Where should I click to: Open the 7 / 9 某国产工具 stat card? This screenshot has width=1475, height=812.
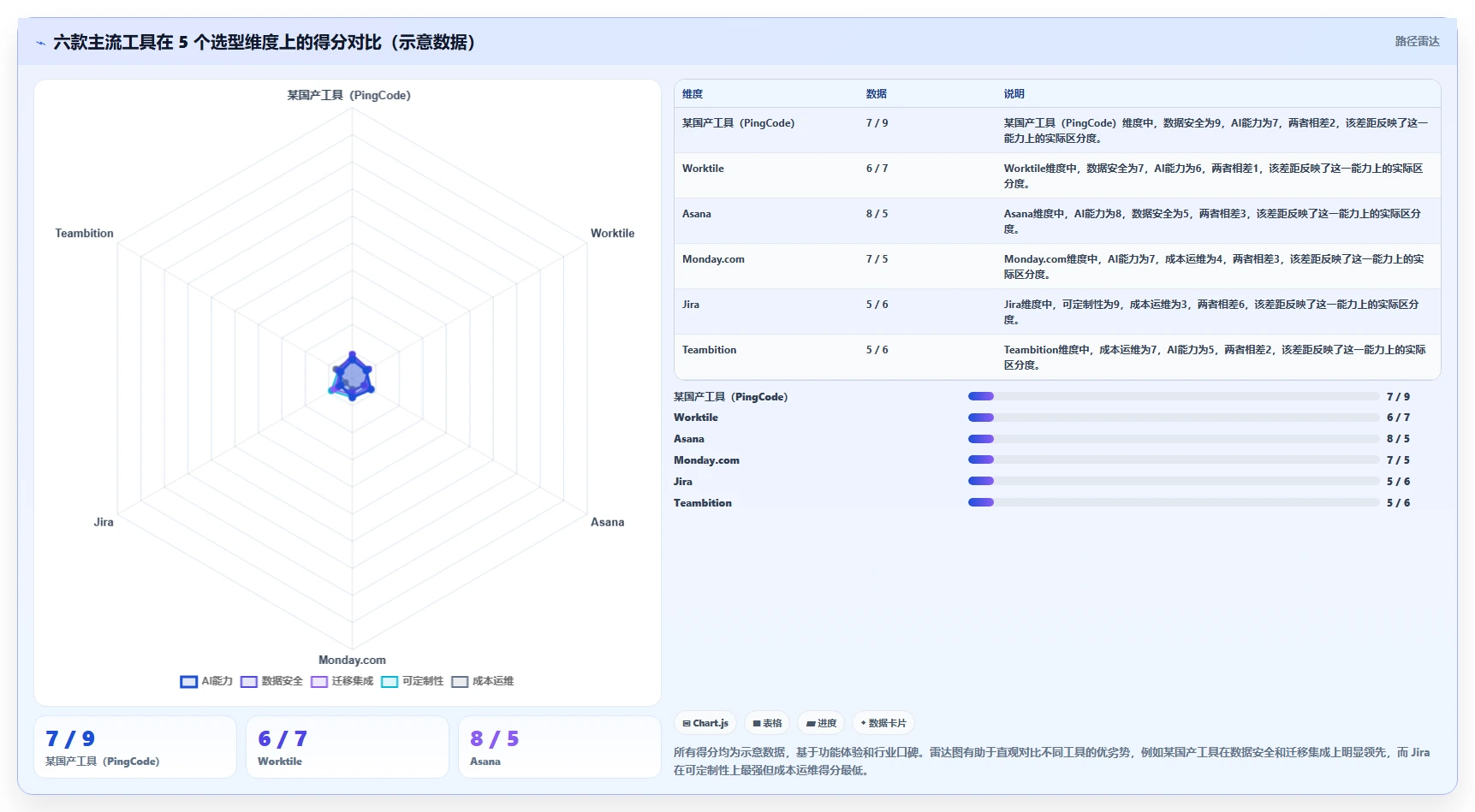[x=134, y=747]
